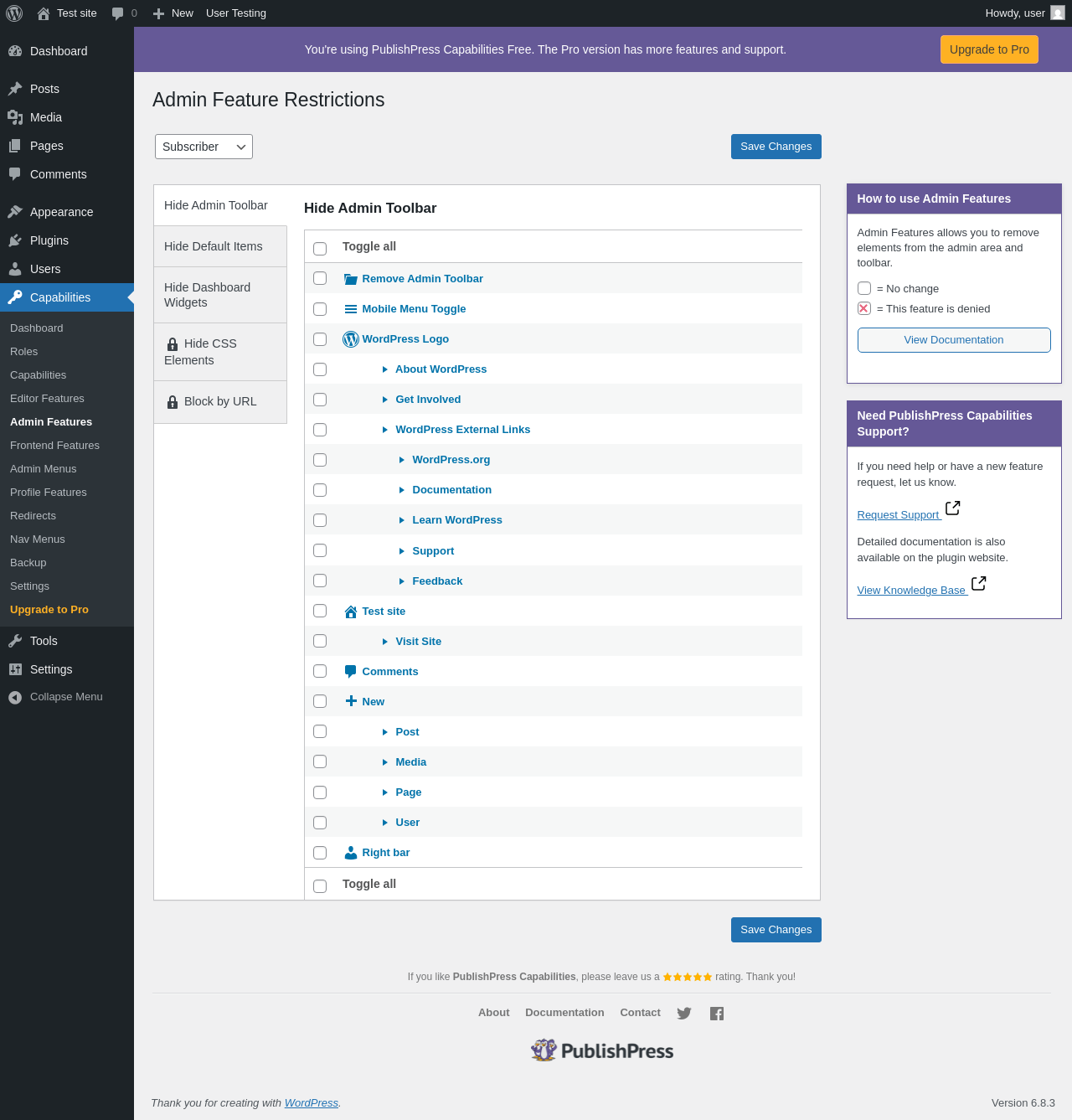Click the external link icon beside Request Support
The width and height of the screenshot is (1072, 1120).
[x=952, y=508]
